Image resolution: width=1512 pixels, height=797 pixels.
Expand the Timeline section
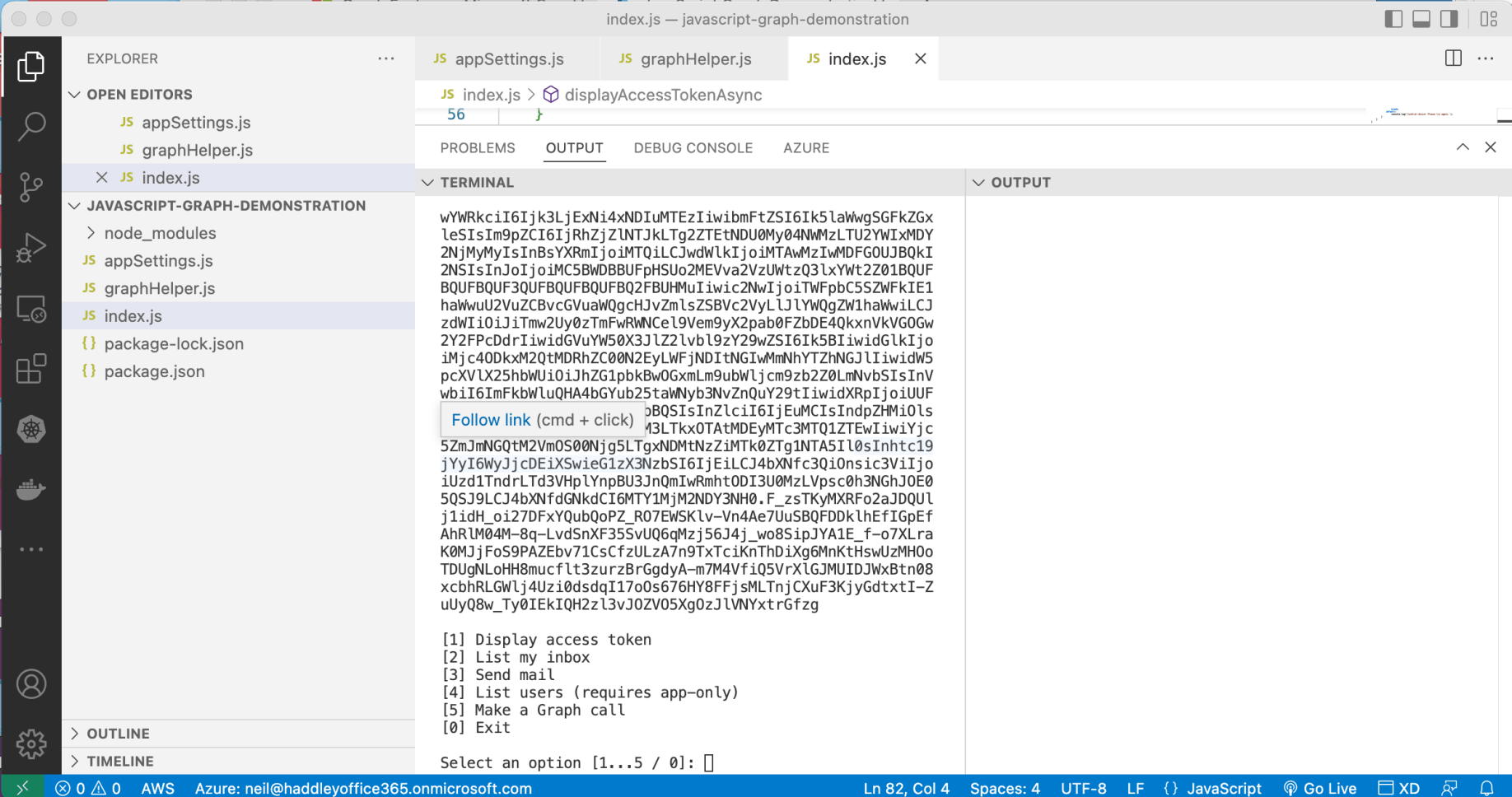75,762
